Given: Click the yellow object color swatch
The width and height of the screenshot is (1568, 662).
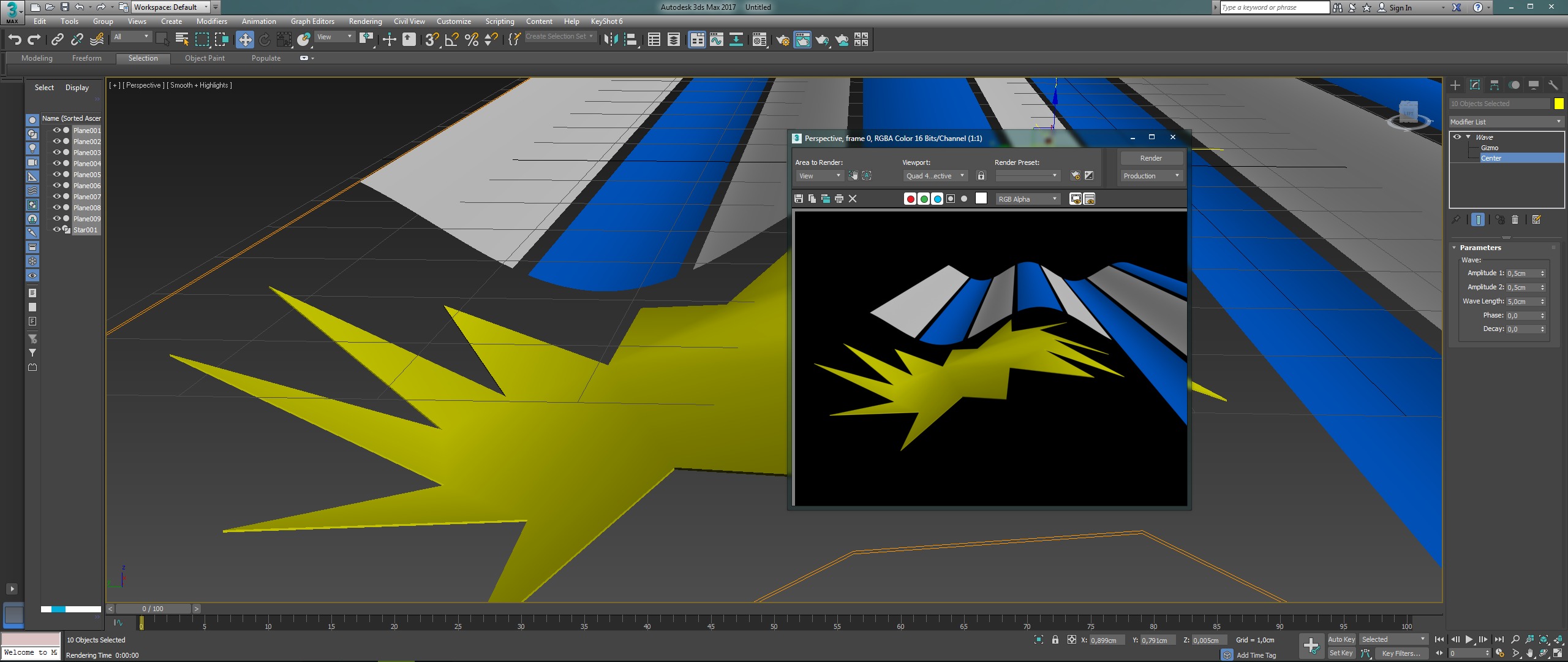Looking at the screenshot, I should 1559,104.
